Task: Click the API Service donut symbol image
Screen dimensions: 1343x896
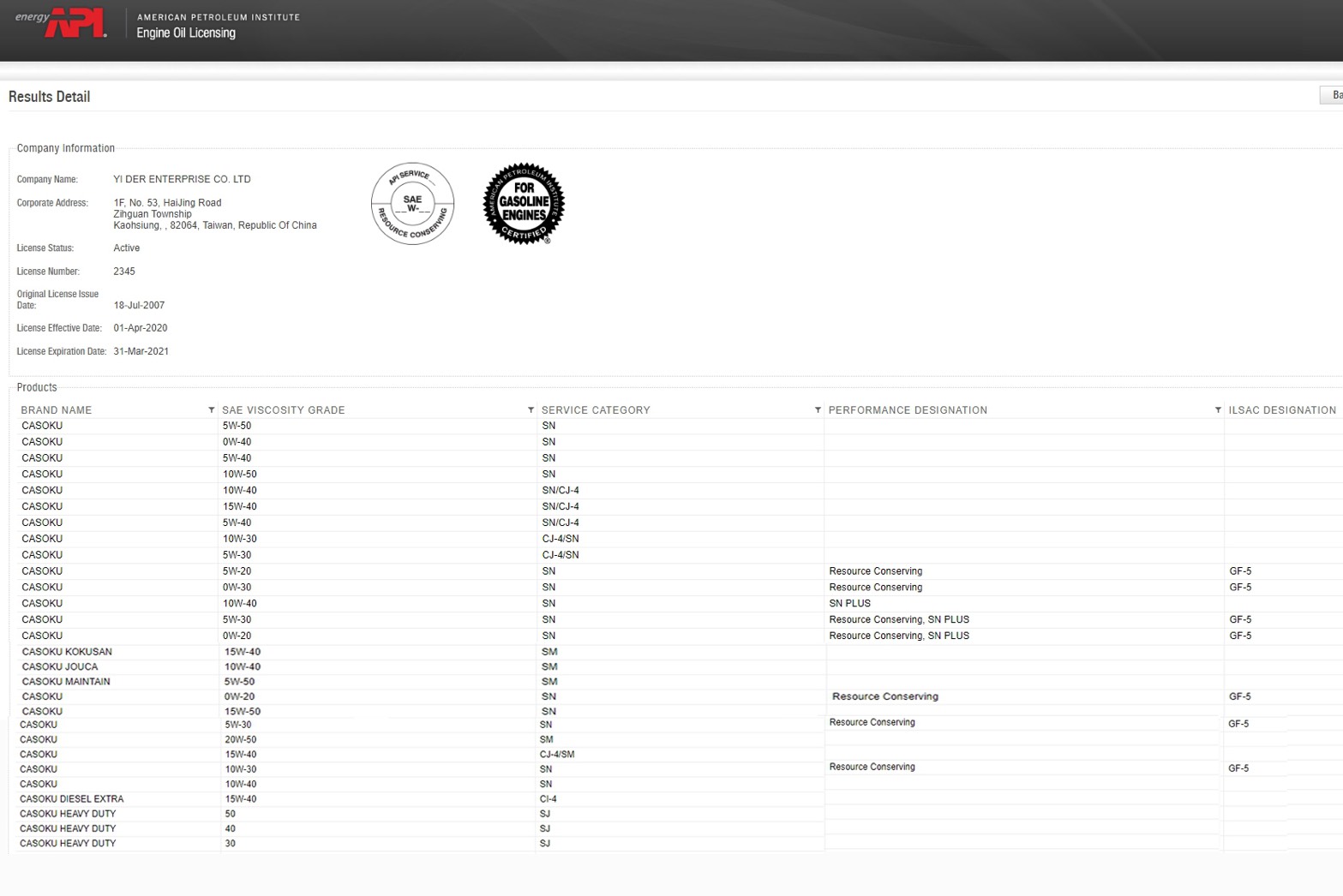Action: coord(412,204)
